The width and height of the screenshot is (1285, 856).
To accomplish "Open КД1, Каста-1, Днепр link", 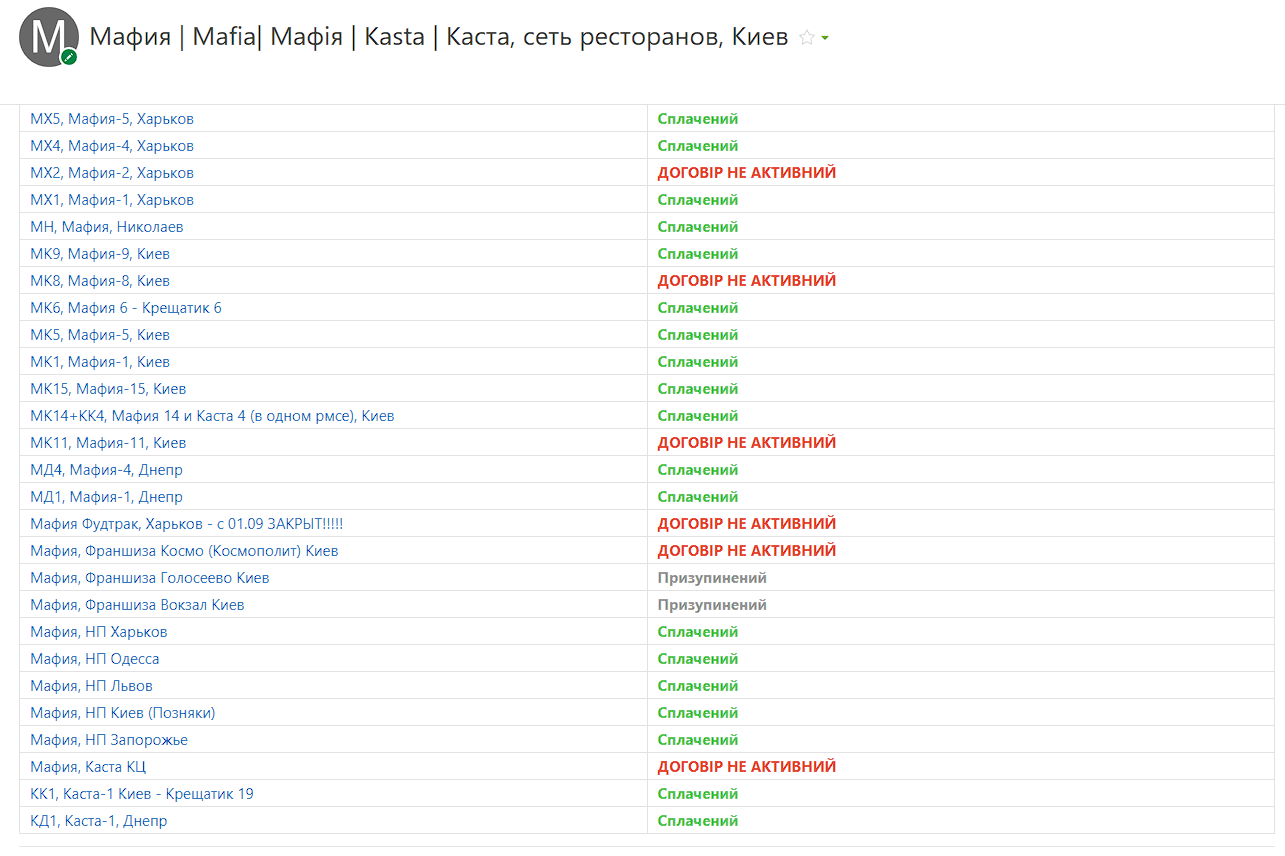I will tap(99, 821).
